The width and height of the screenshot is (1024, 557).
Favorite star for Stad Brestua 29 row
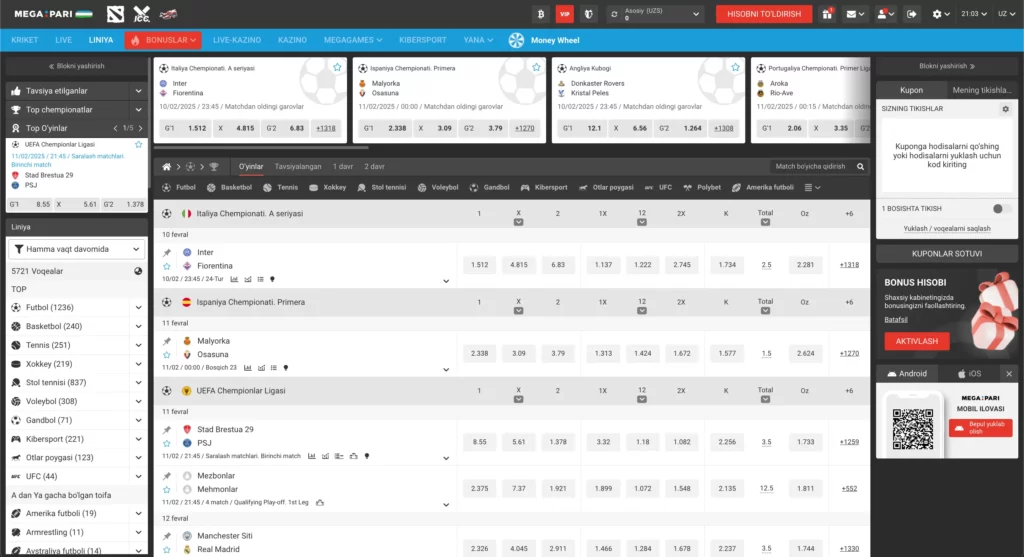(x=167, y=443)
